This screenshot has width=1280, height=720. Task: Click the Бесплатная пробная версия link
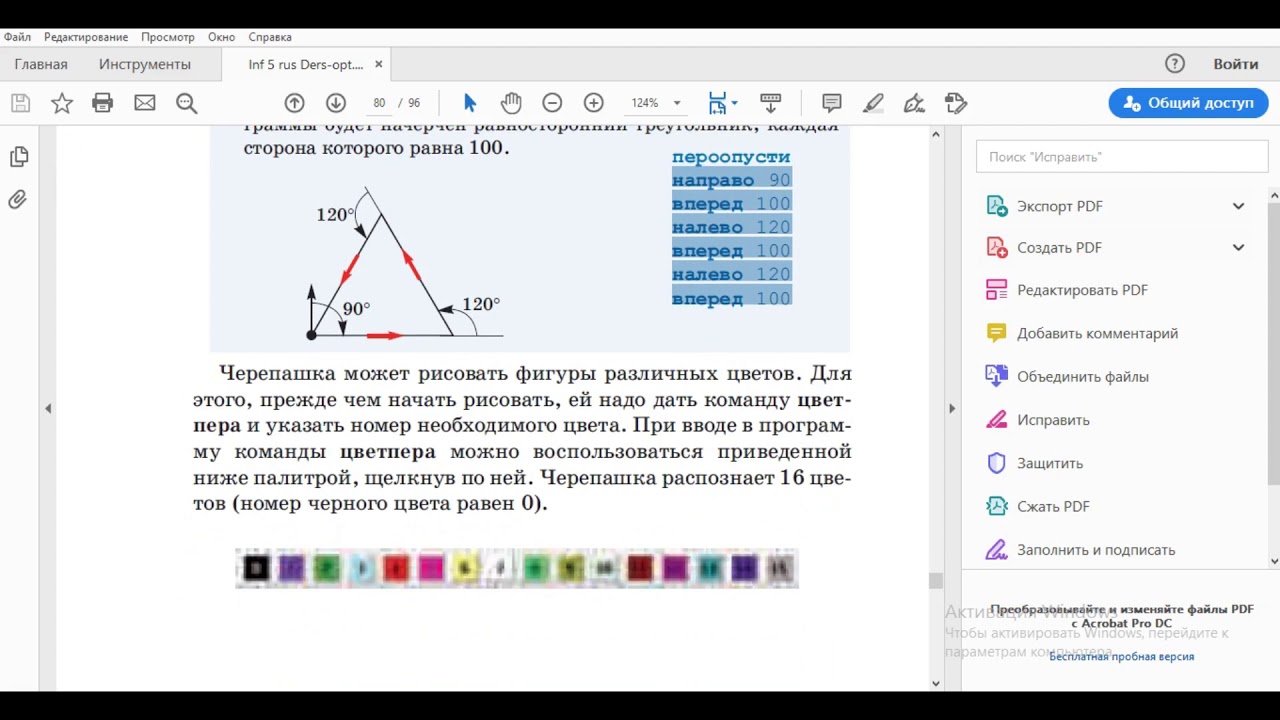click(1121, 656)
